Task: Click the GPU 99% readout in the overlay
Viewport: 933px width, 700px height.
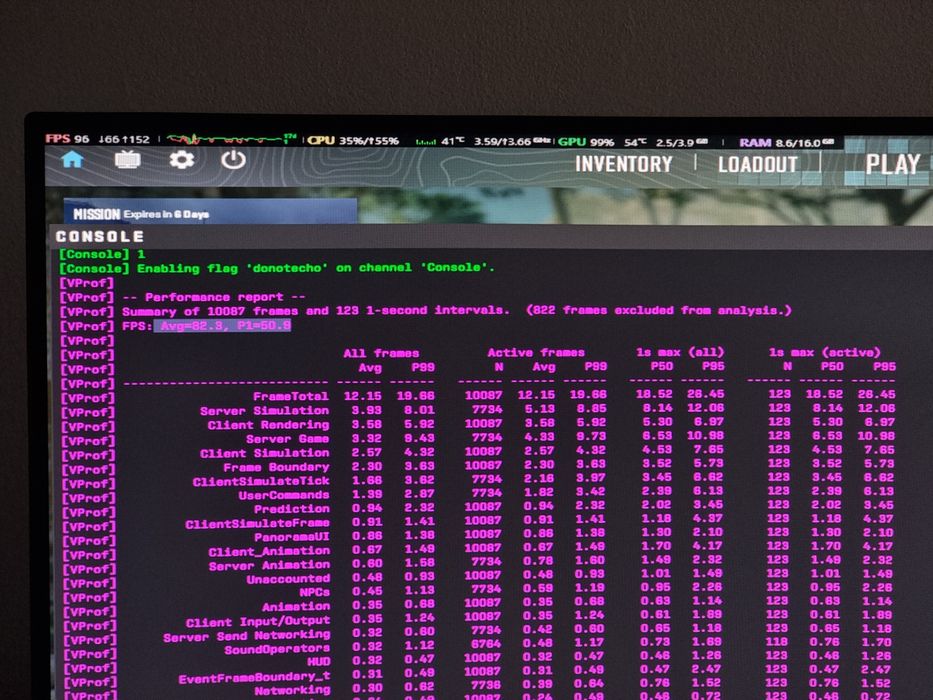Action: click(x=586, y=142)
